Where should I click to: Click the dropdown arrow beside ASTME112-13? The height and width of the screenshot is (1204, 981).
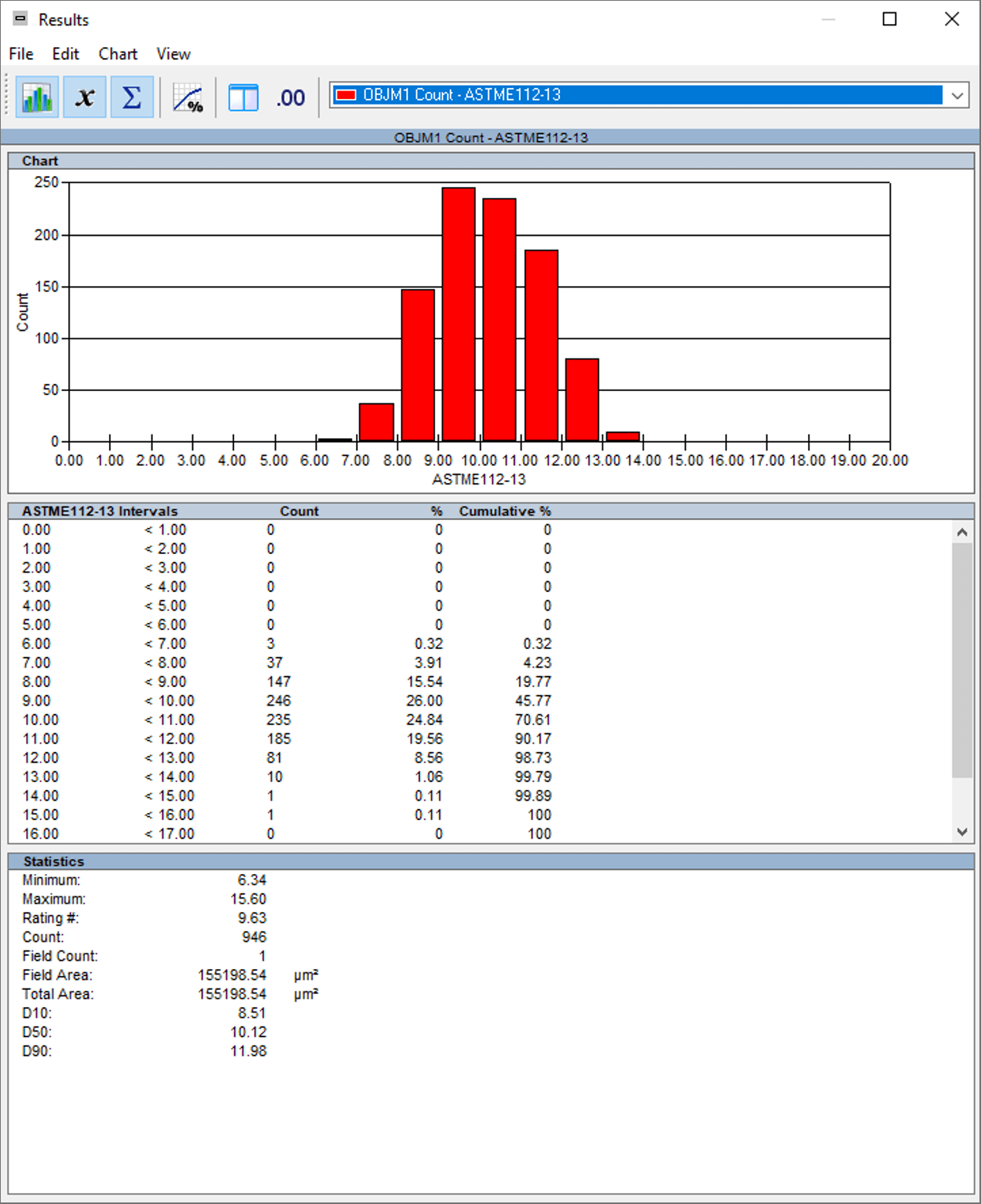[957, 96]
